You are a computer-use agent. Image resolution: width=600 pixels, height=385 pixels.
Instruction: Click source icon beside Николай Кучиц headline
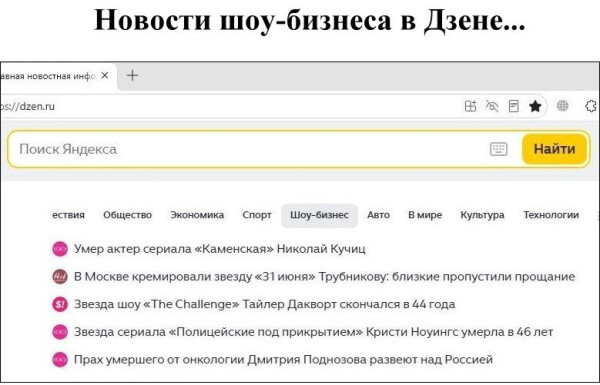coord(60,249)
